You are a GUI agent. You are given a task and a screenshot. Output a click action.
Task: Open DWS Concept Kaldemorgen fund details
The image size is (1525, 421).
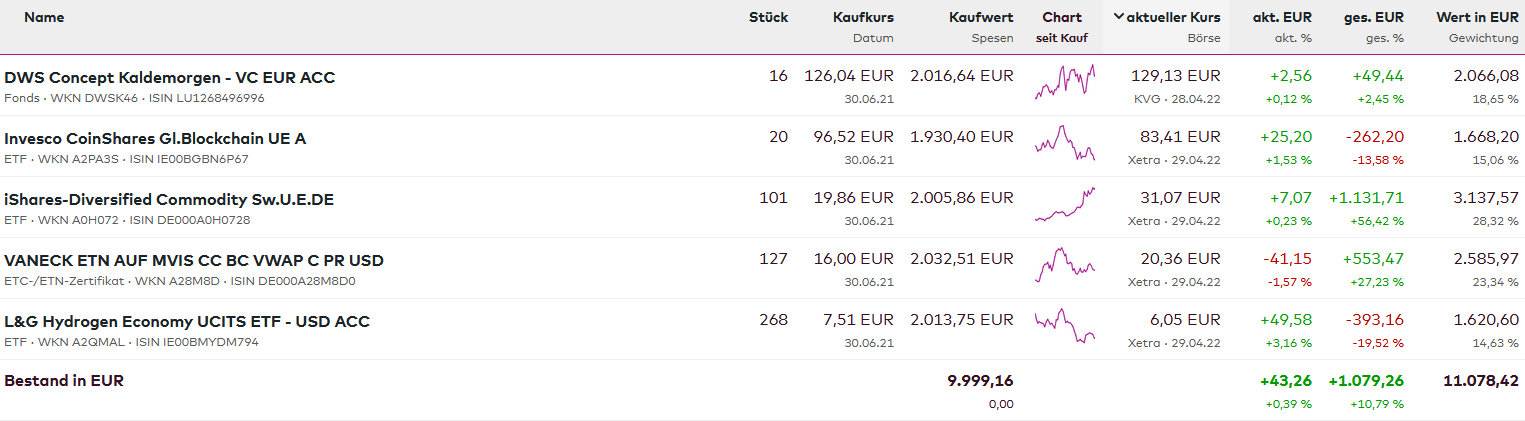170,77
